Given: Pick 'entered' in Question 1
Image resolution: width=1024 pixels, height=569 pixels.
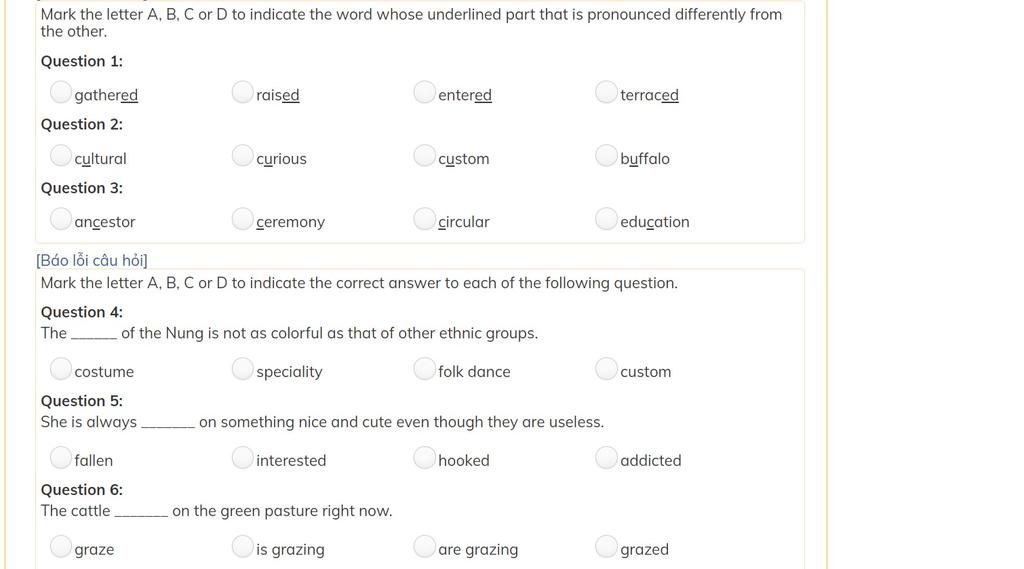Looking at the screenshot, I should point(424,92).
